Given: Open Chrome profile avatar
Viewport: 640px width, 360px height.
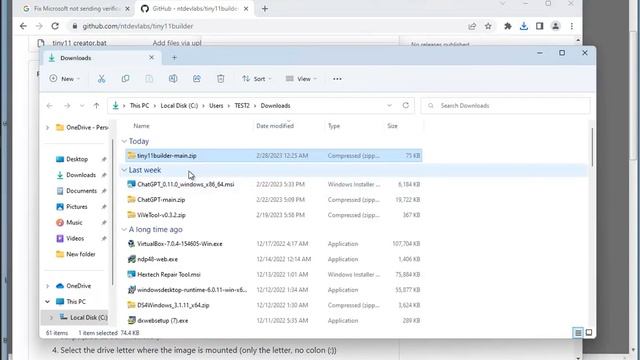Looking at the screenshot, I should tap(556, 26).
